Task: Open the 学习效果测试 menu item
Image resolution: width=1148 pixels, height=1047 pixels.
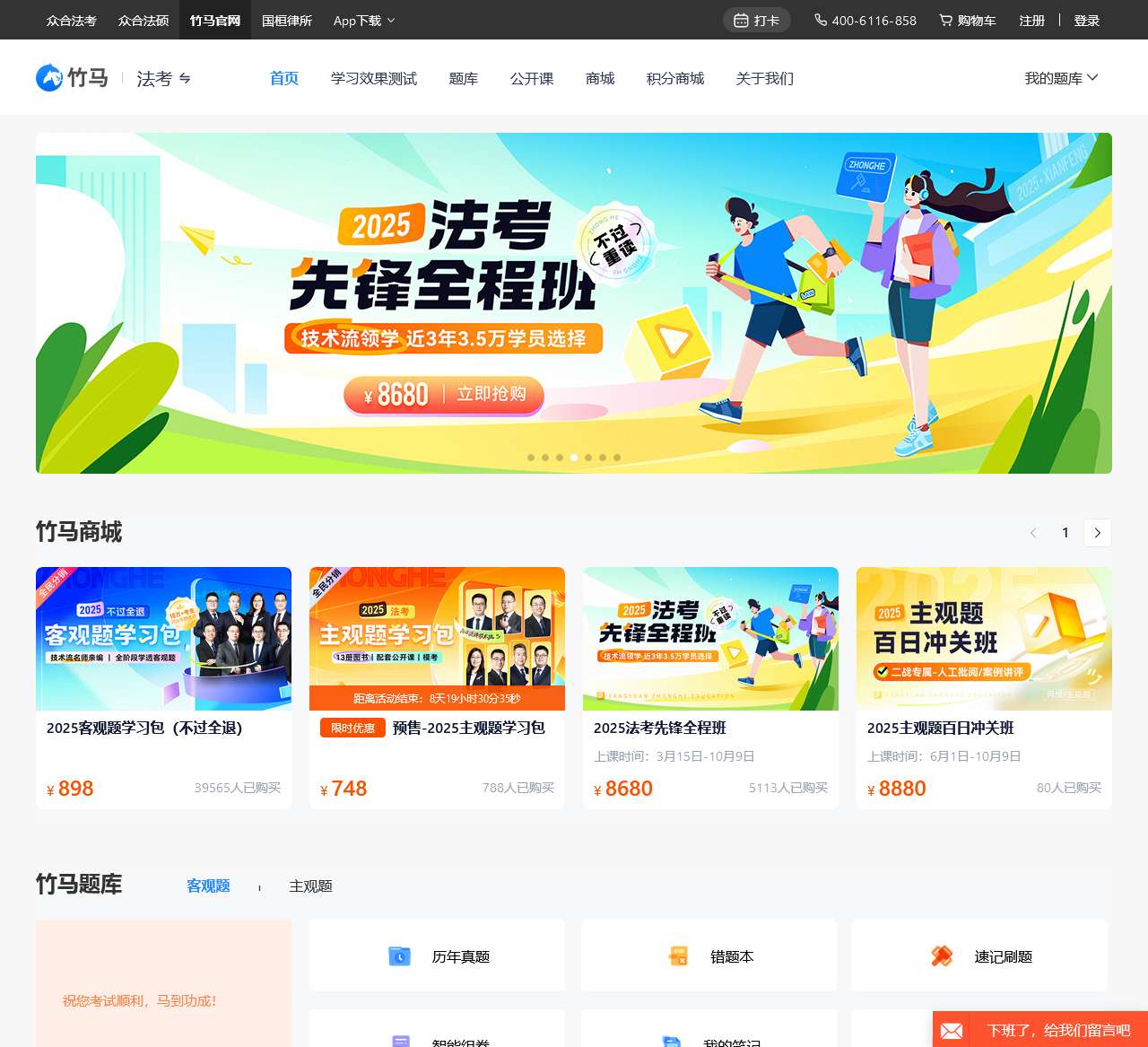Action: [374, 78]
